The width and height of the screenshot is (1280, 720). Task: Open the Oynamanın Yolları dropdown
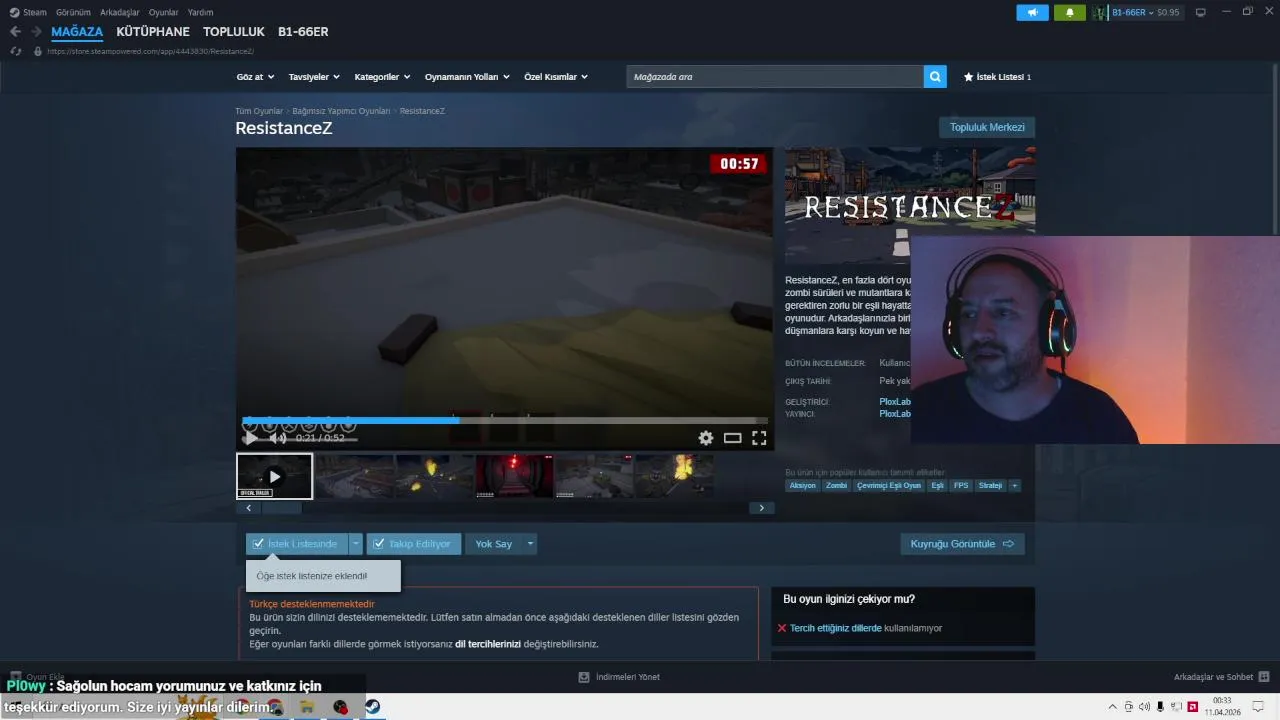(x=467, y=77)
